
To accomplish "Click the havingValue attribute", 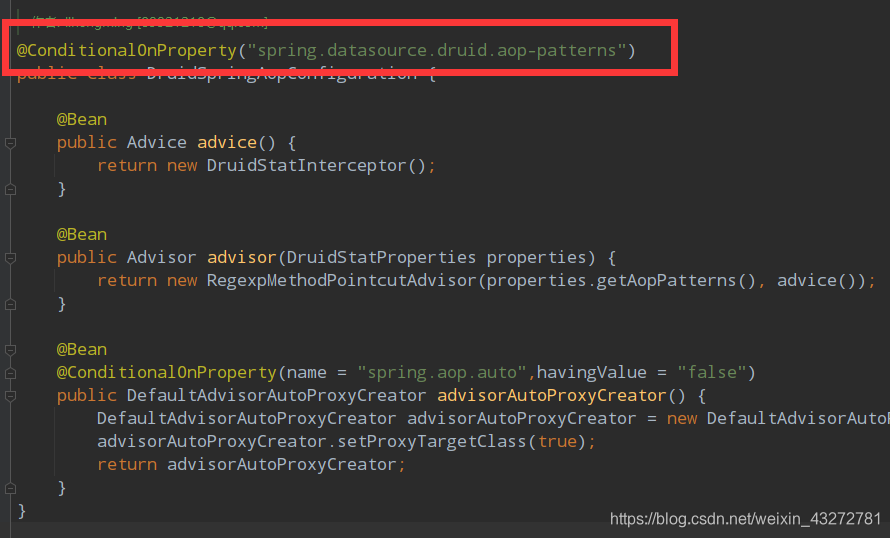I will [591, 373].
